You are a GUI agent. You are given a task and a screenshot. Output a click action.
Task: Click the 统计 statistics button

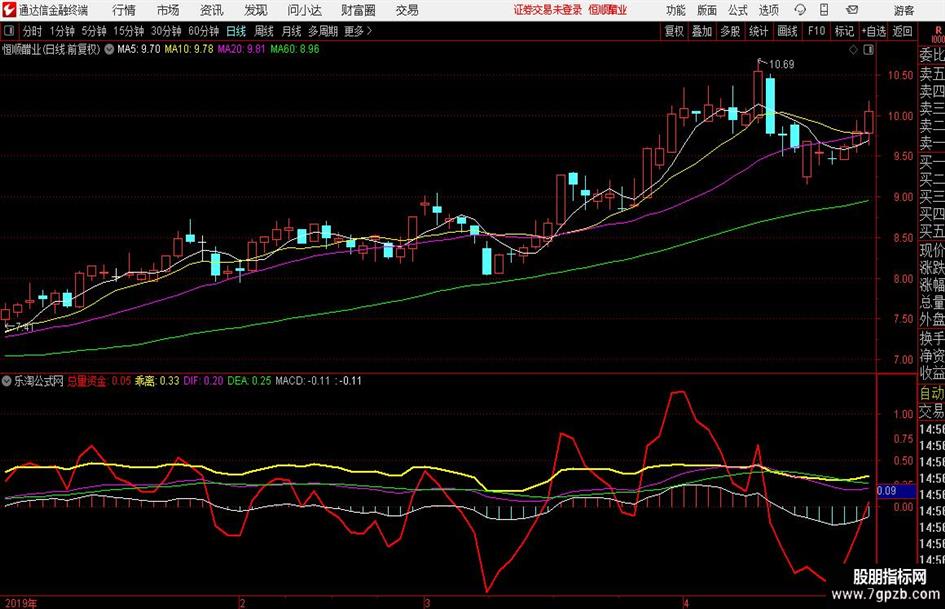pos(758,31)
